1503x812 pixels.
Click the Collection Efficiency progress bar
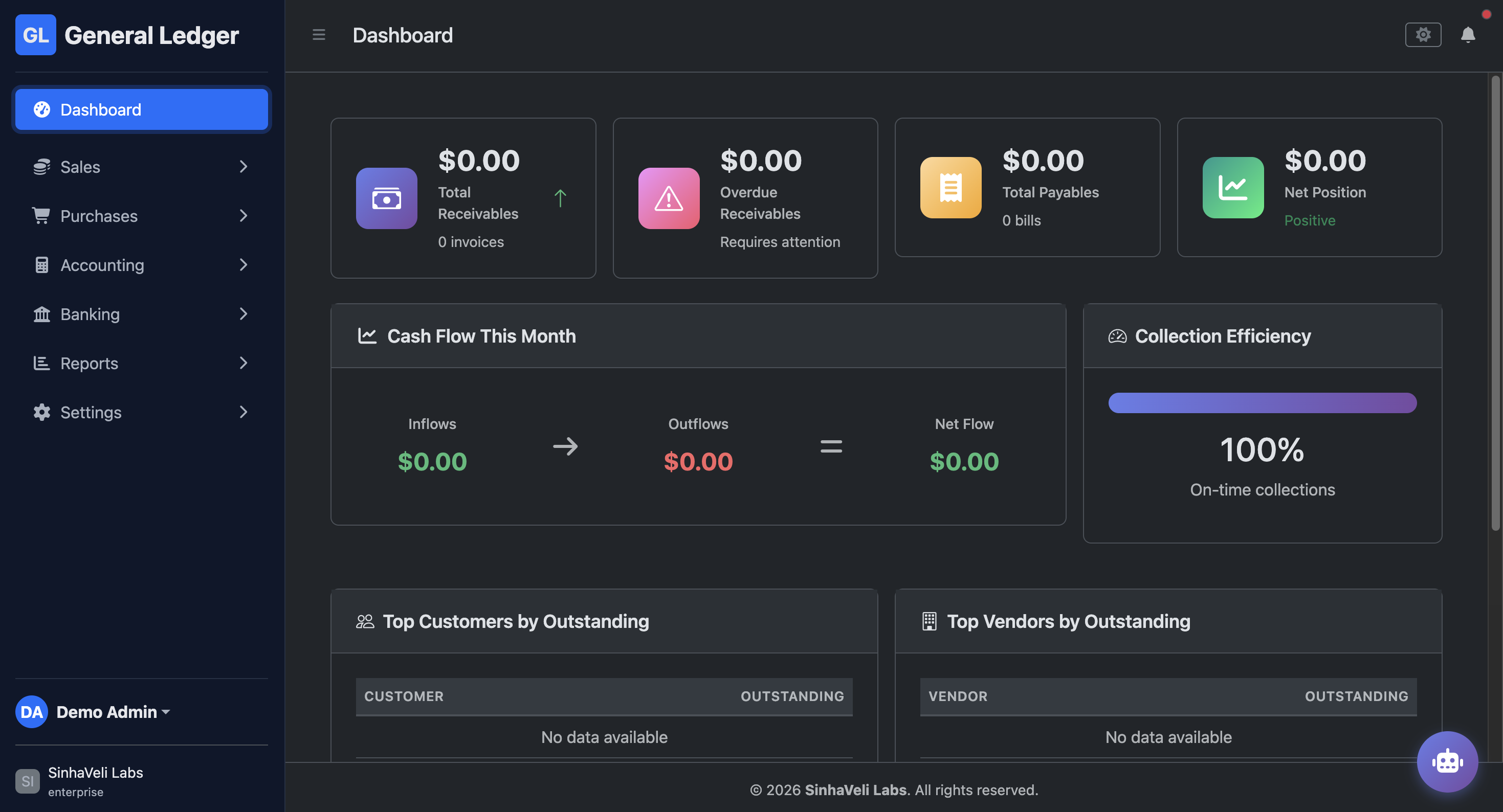coord(1262,403)
